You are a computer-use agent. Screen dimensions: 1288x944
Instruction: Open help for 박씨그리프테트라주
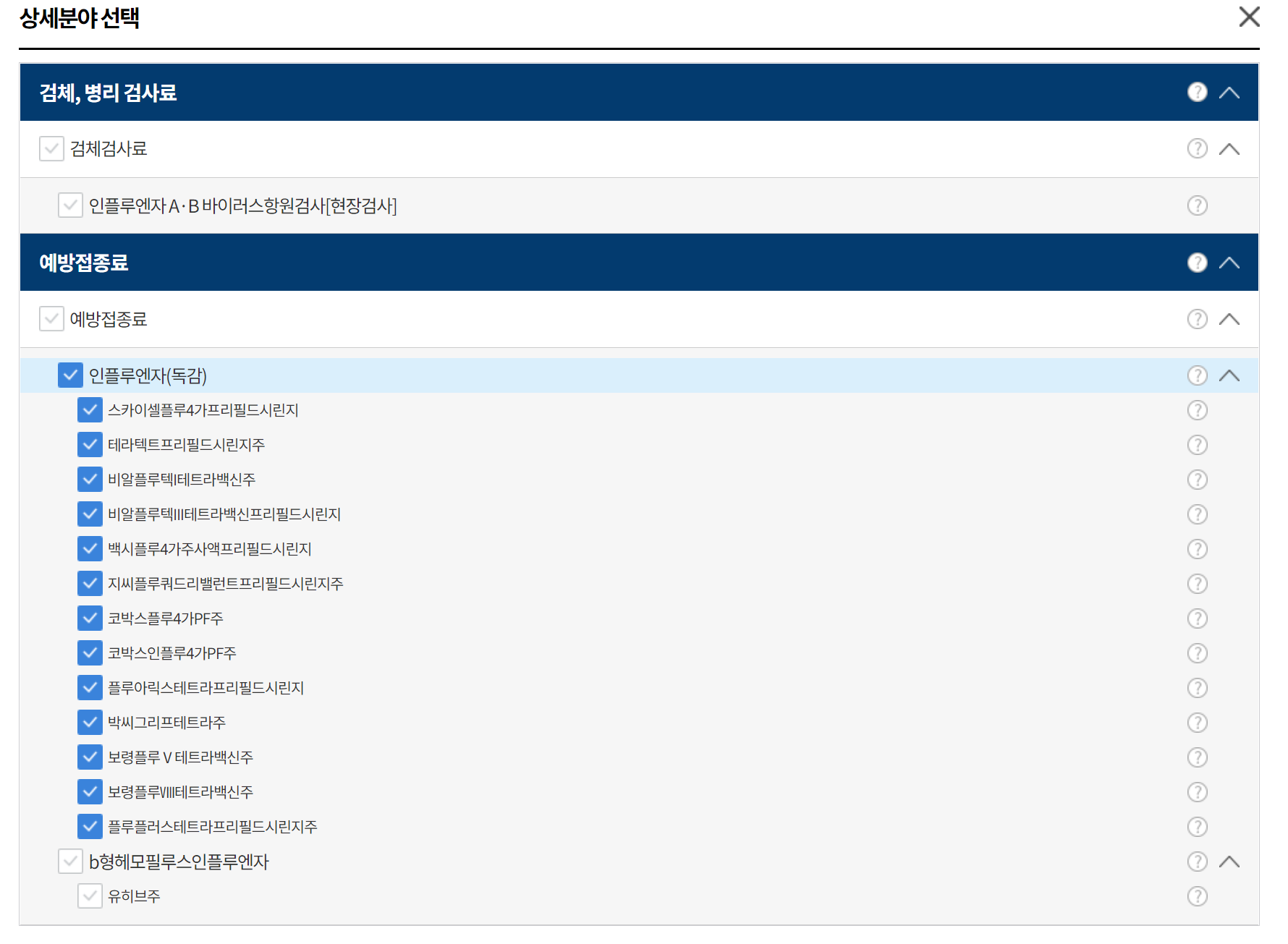pyautogui.click(x=1198, y=723)
